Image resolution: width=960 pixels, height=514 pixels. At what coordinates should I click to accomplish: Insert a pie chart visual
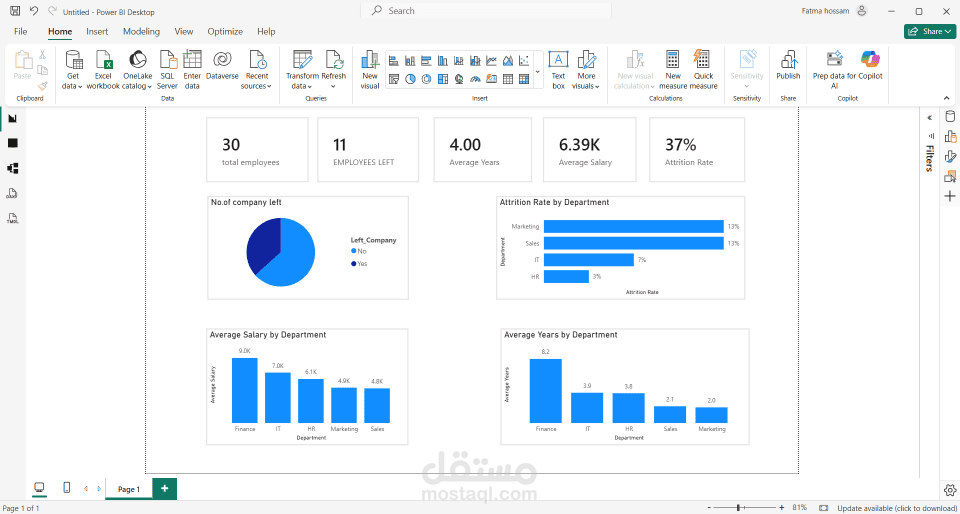[410, 78]
